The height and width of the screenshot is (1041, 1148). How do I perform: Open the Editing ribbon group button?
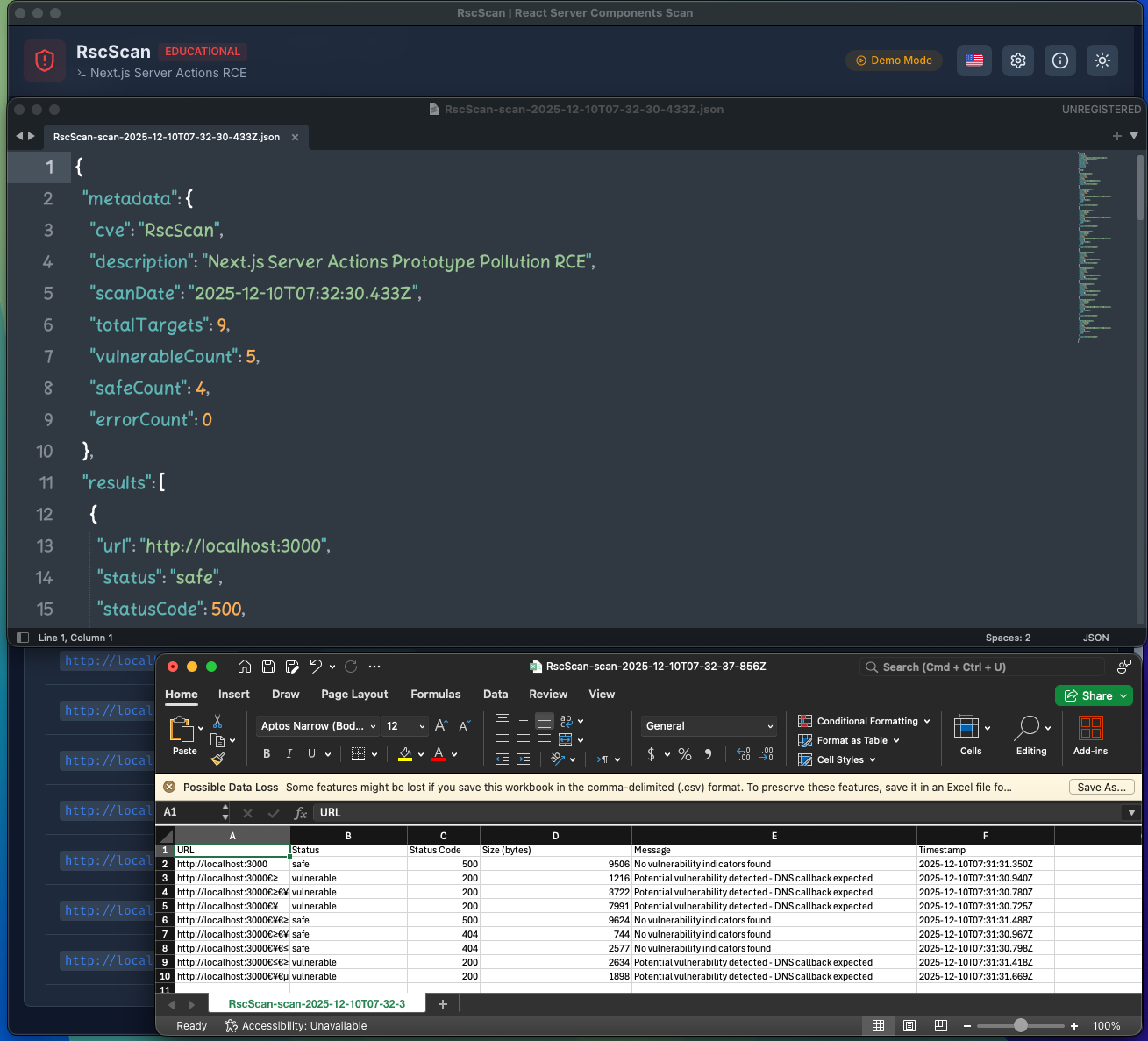tap(1031, 735)
